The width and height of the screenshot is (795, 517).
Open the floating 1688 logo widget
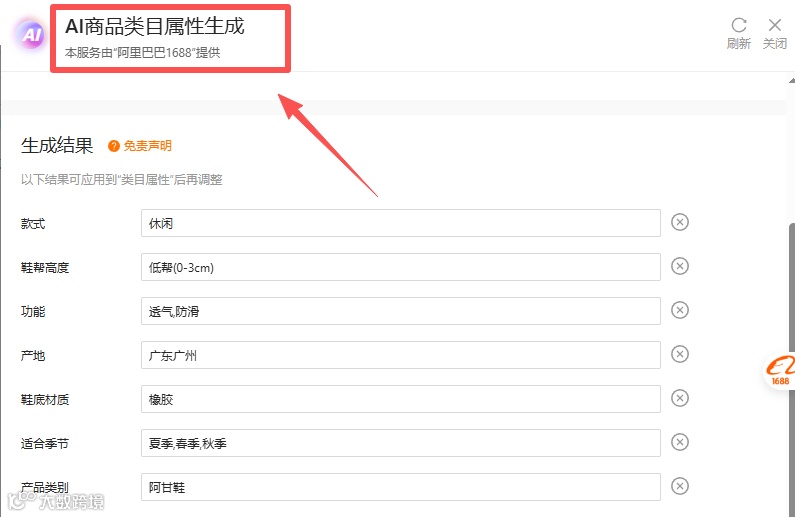[x=780, y=370]
